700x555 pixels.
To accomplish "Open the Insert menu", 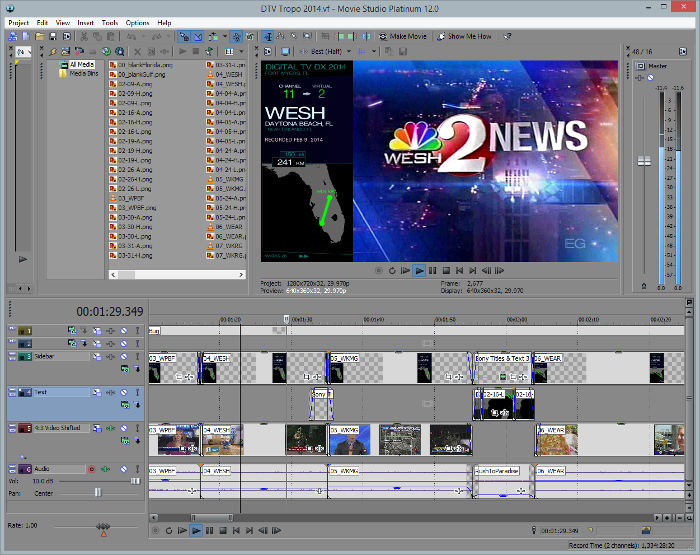I will [85, 22].
